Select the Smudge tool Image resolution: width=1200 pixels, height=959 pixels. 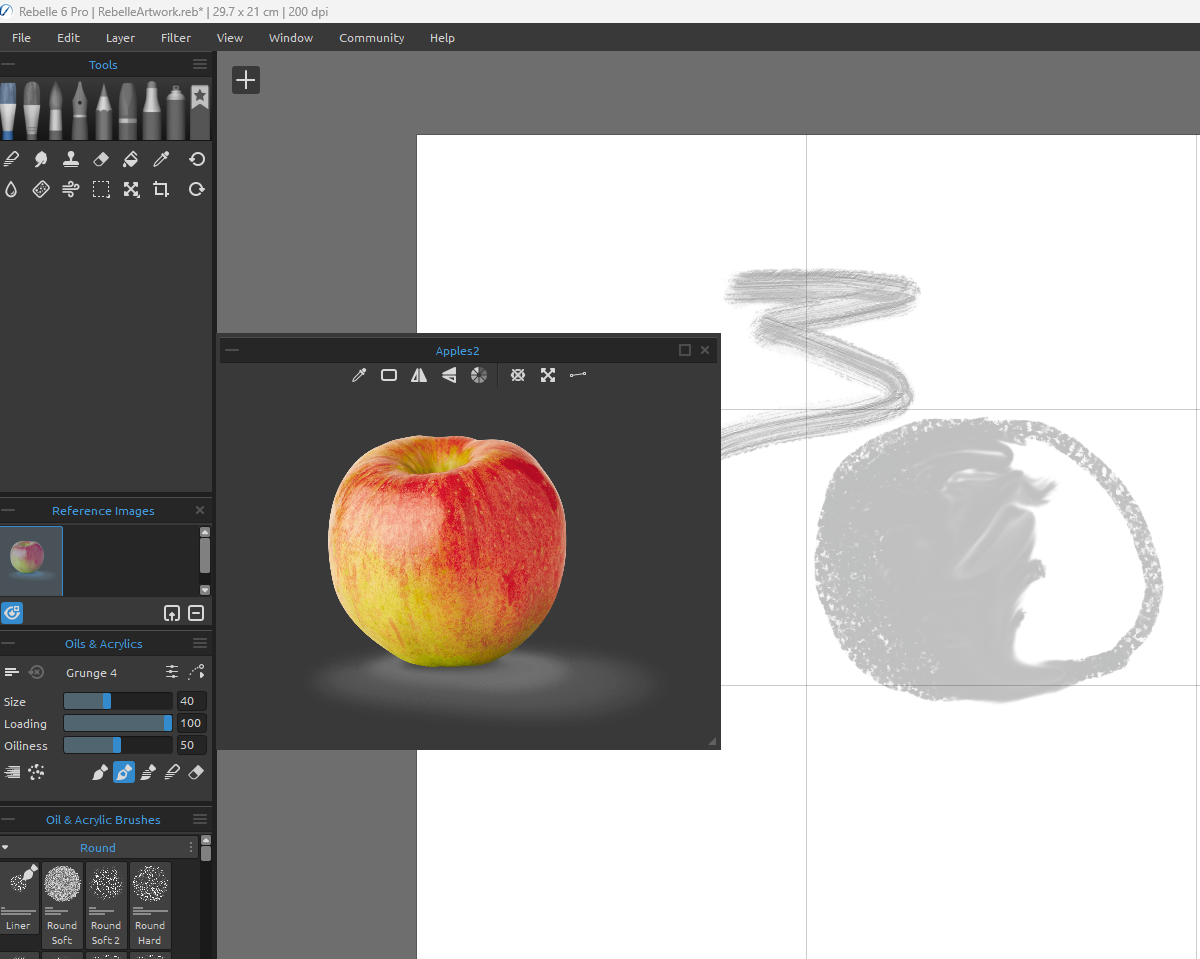point(41,159)
